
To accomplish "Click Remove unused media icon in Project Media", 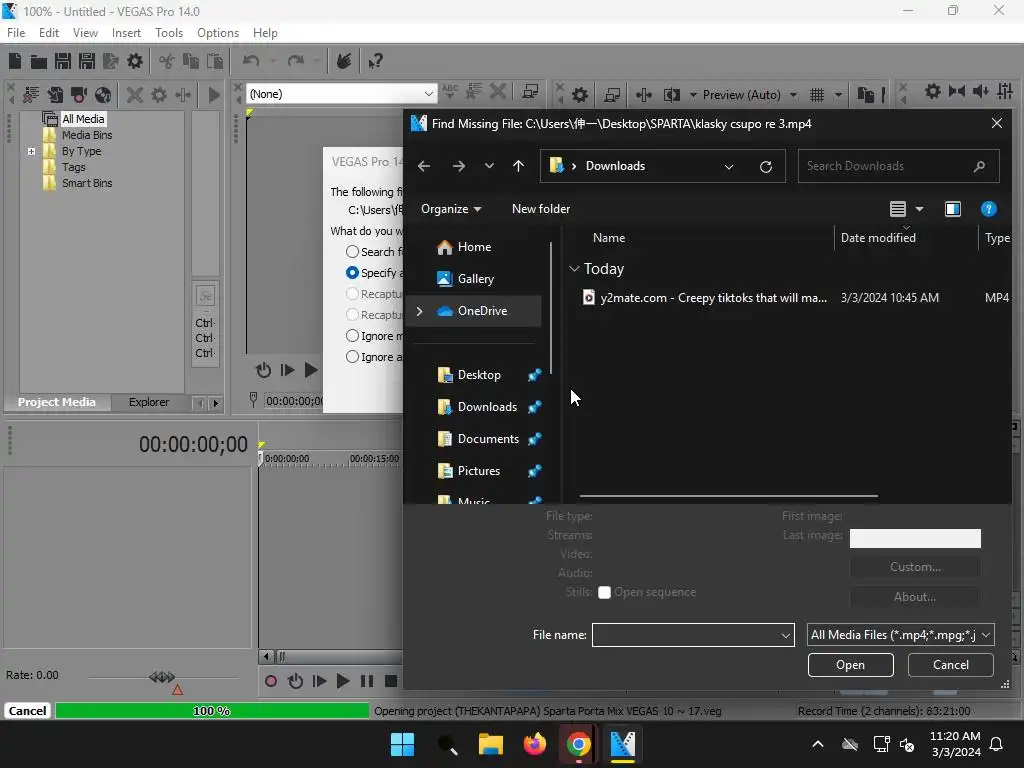I will coord(31,95).
